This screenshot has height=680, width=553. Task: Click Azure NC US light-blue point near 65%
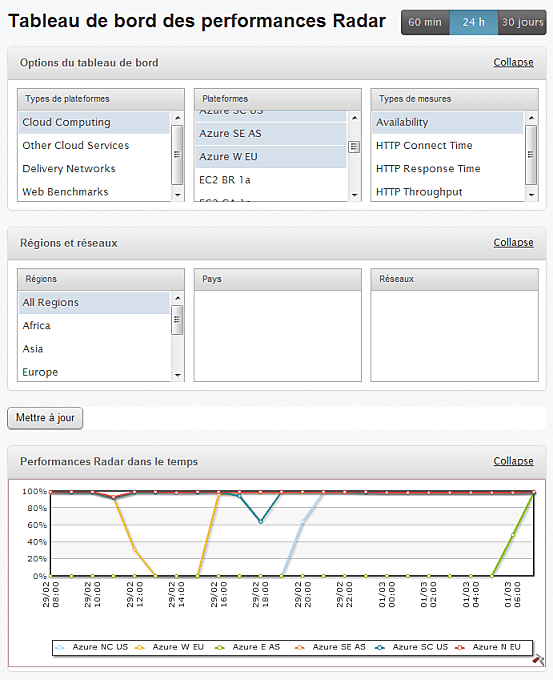302,522
